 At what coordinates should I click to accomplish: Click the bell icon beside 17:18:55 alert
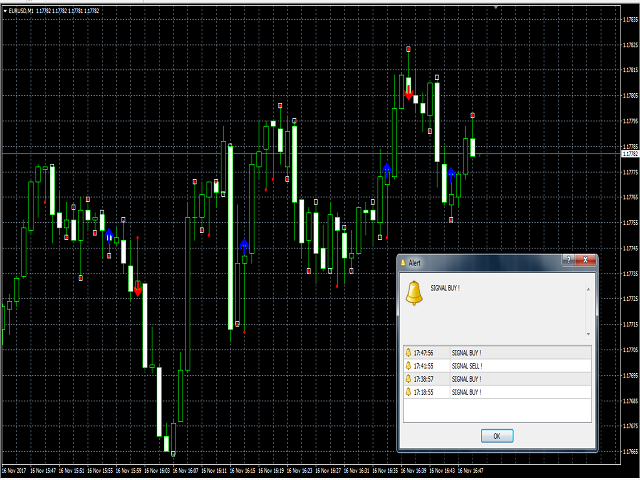tap(408, 392)
